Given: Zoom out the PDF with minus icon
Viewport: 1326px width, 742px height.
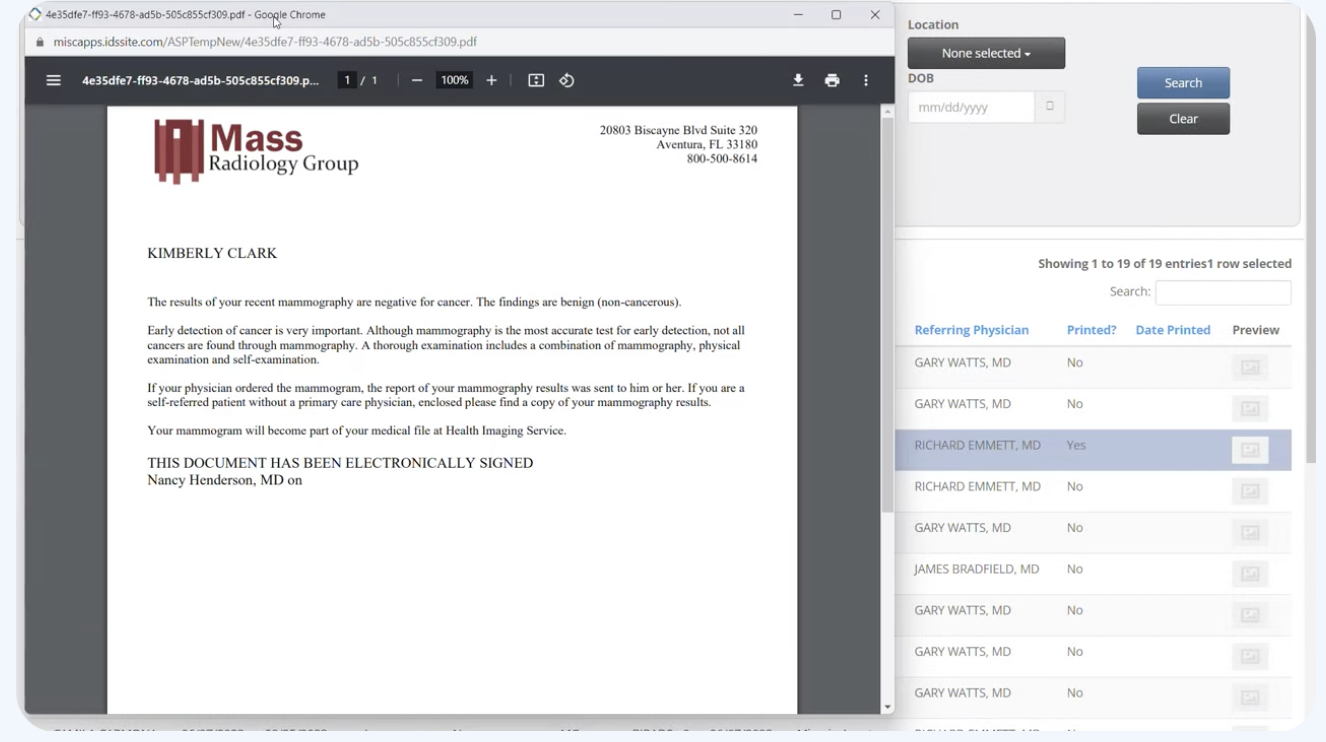Looking at the screenshot, I should pyautogui.click(x=417, y=81).
